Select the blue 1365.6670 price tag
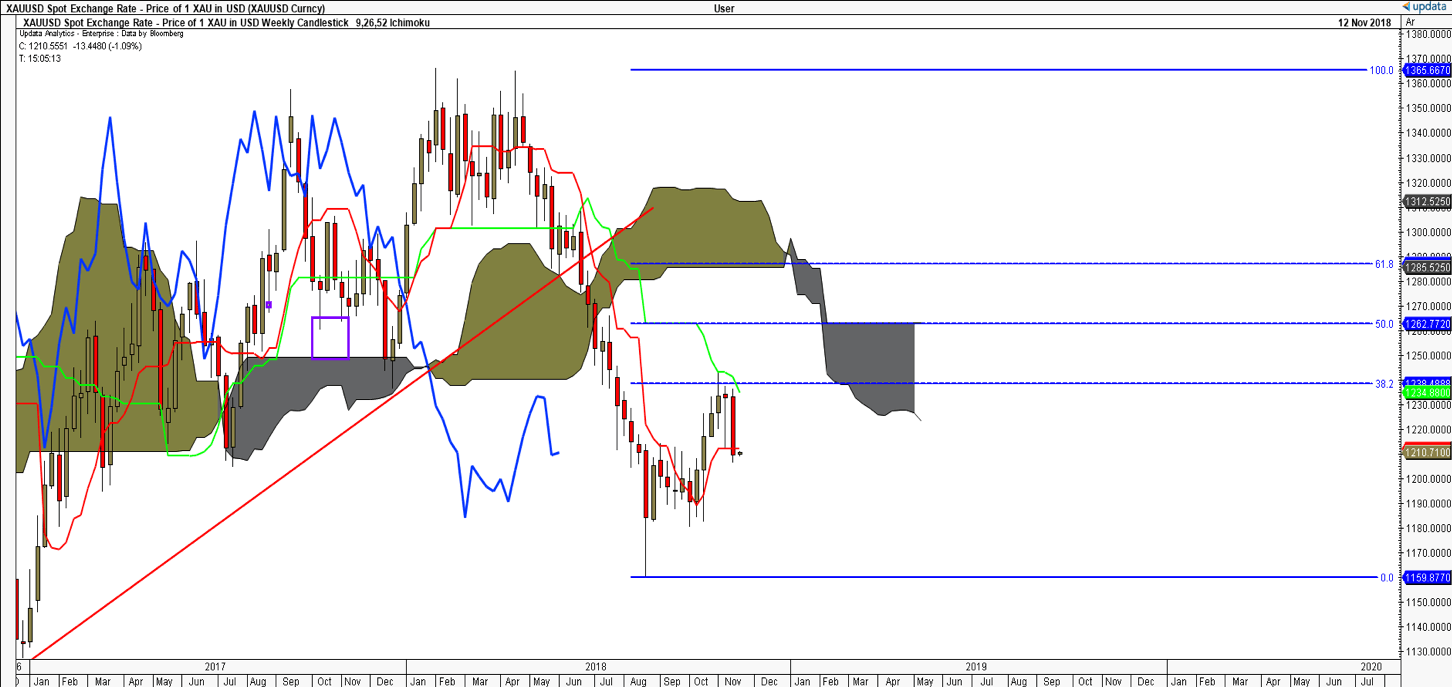This screenshot has height=687, width=1452. click(x=1428, y=70)
